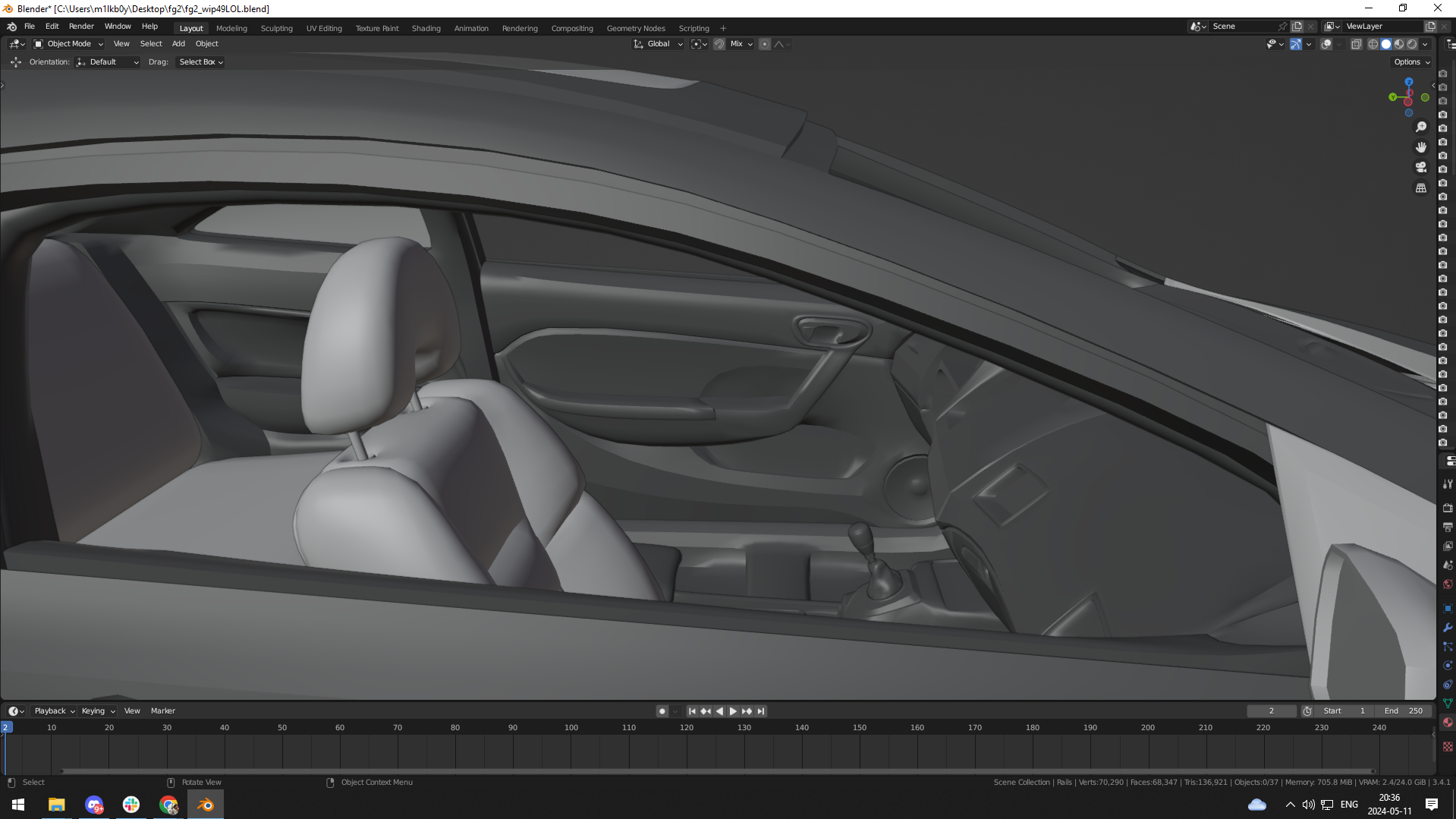Image resolution: width=1456 pixels, height=819 pixels.
Task: Open the Blender app in the taskbar
Action: click(x=205, y=805)
